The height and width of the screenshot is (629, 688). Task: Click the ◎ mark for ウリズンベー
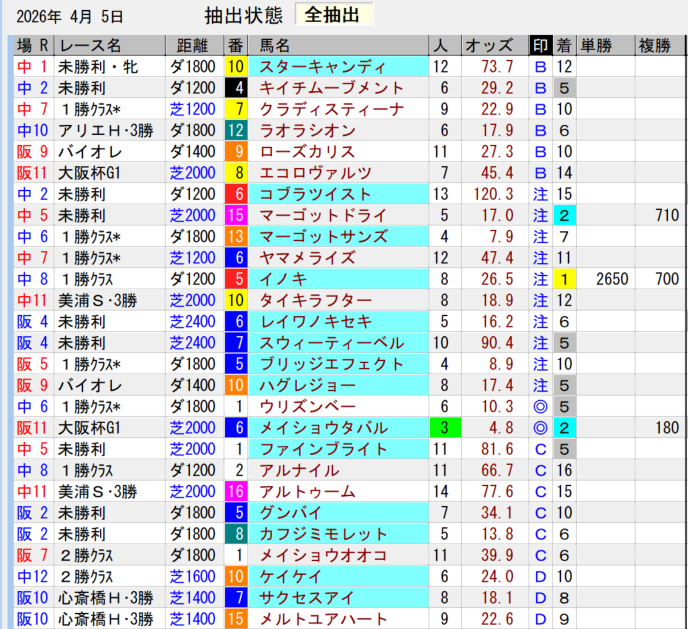(541, 407)
